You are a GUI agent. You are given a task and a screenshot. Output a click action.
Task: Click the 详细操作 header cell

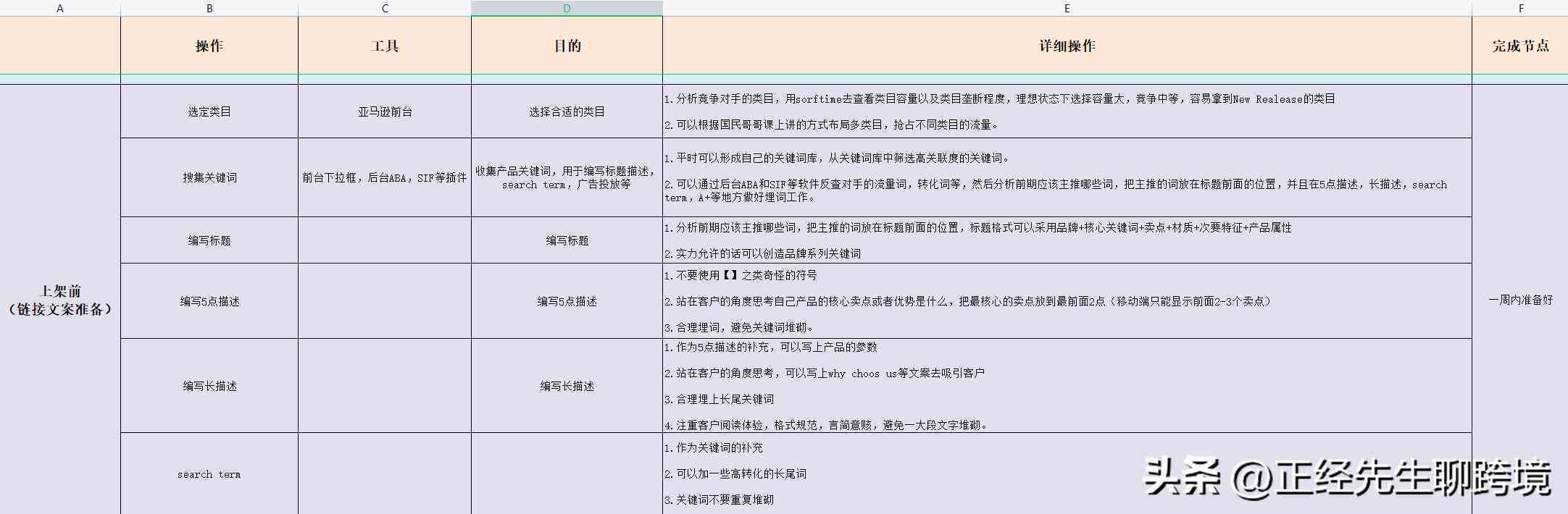click(1067, 46)
